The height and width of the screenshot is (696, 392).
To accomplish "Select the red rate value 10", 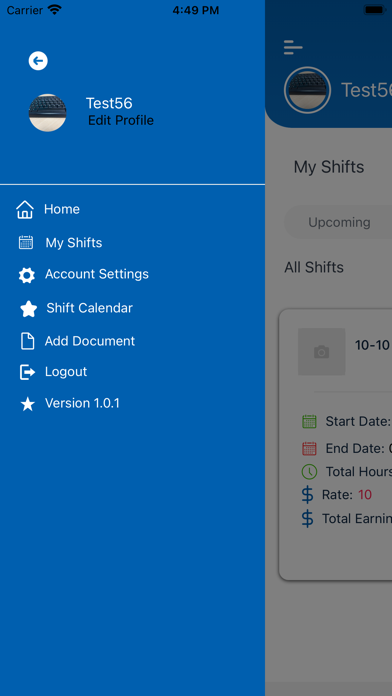I will coord(365,494).
